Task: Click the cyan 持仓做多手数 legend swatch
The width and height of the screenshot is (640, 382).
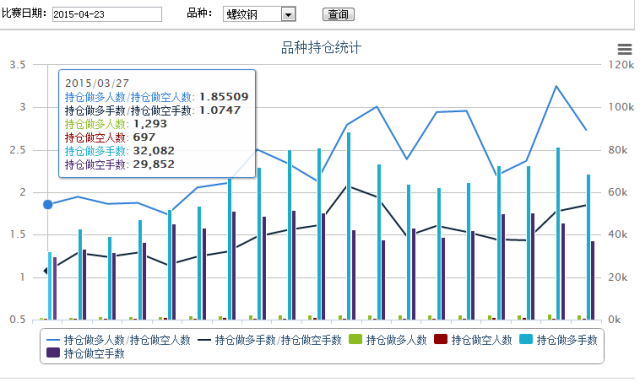Action: pos(526,339)
